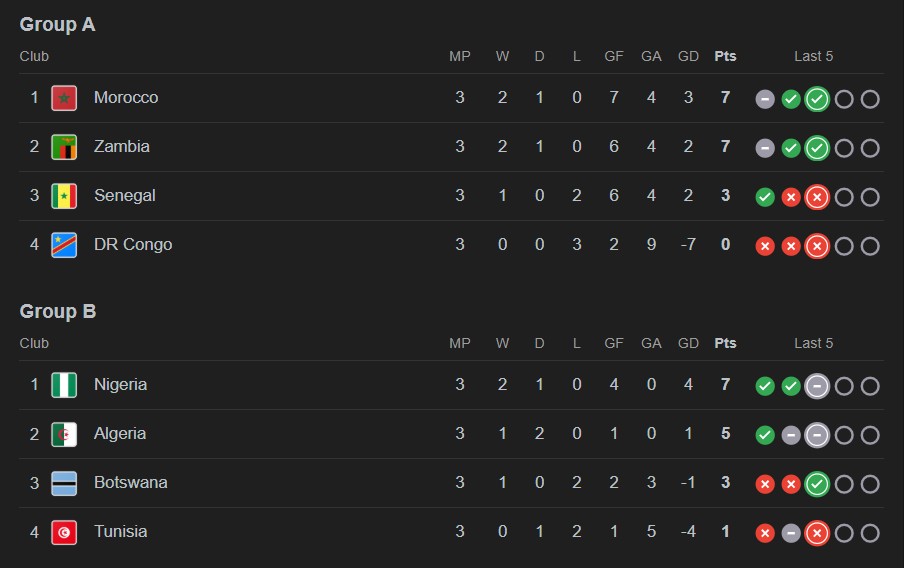Image resolution: width=904 pixels, height=568 pixels.
Task: Click the Morocco flag icon
Action: coord(64,98)
